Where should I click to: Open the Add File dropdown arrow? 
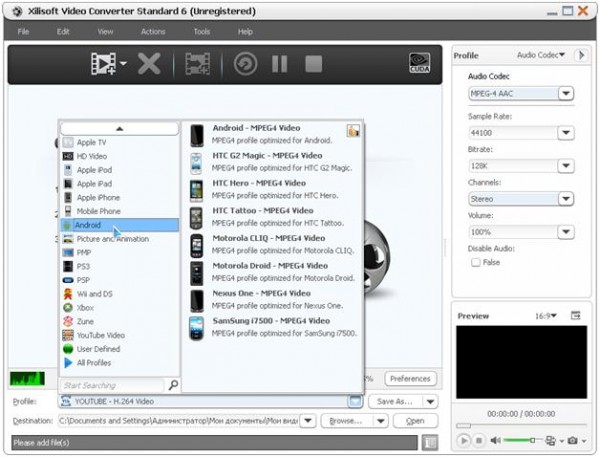[123, 64]
